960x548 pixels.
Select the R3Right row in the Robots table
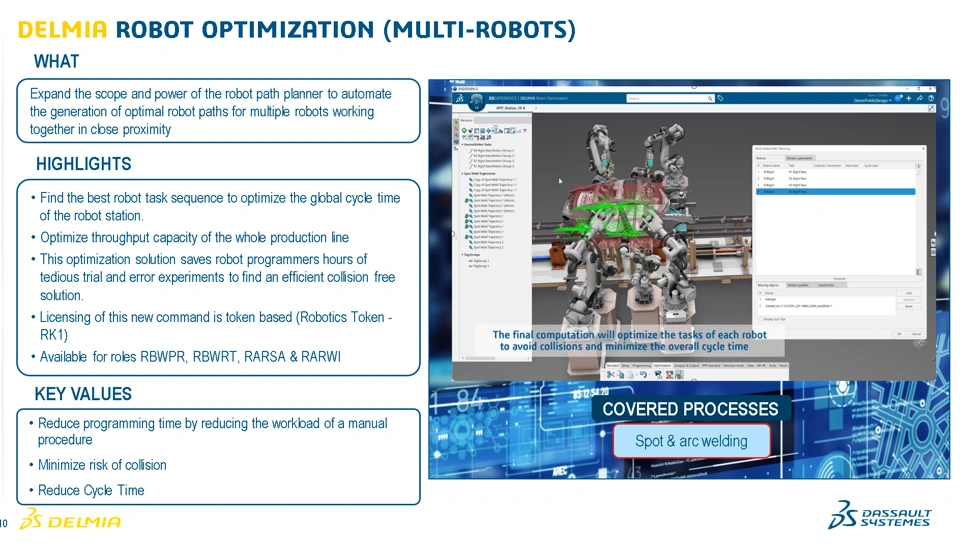tap(836, 185)
